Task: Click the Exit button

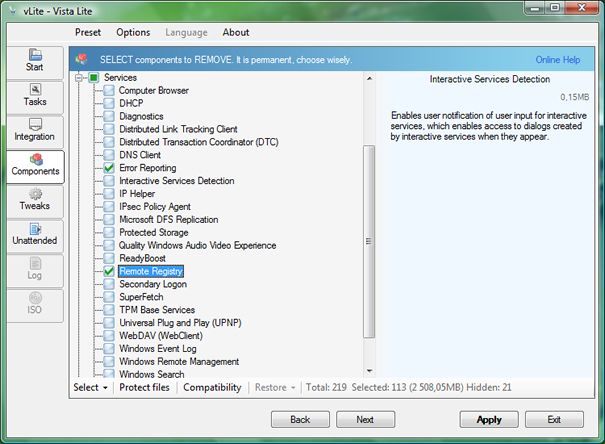Action: click(554, 419)
